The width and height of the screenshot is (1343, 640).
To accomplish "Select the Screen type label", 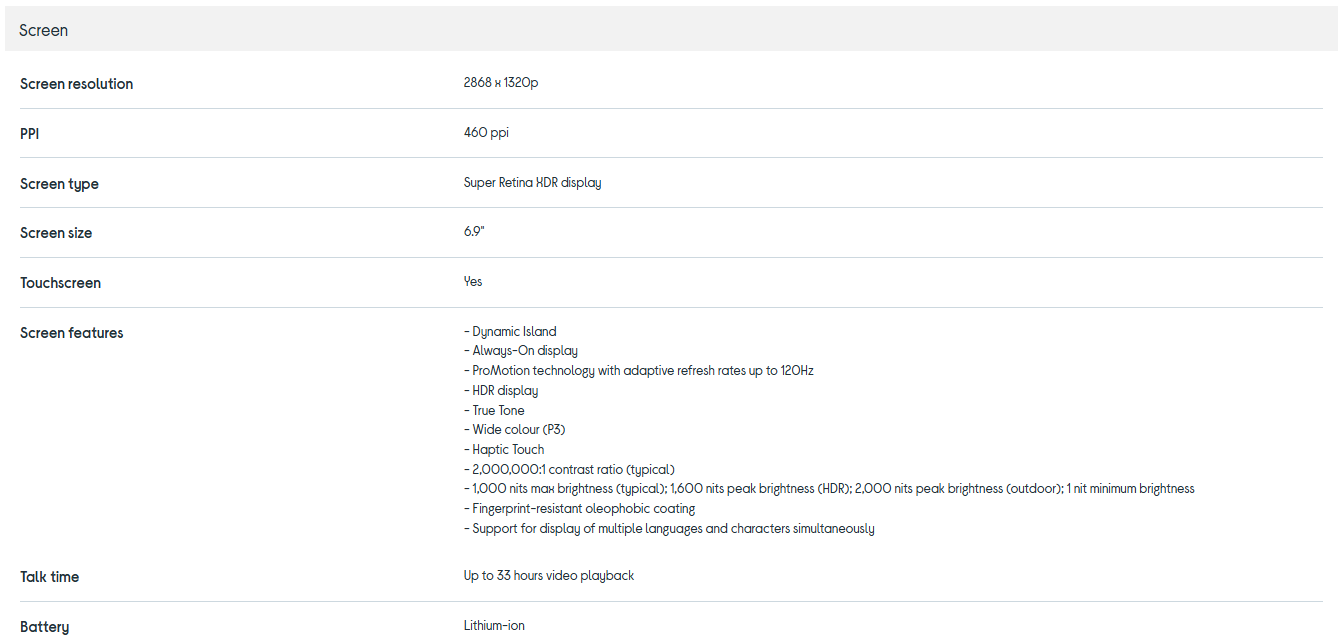I will tap(59, 184).
